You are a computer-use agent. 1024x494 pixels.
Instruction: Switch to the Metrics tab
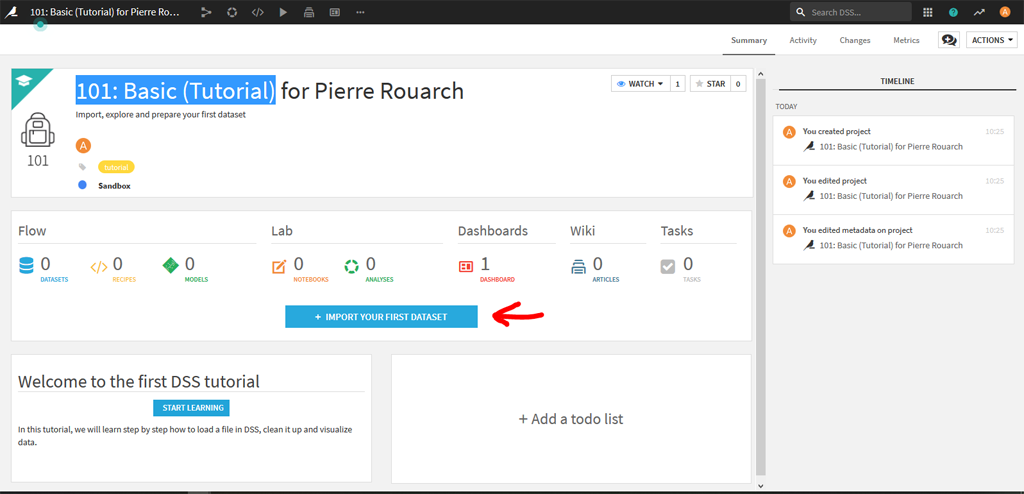[906, 41]
